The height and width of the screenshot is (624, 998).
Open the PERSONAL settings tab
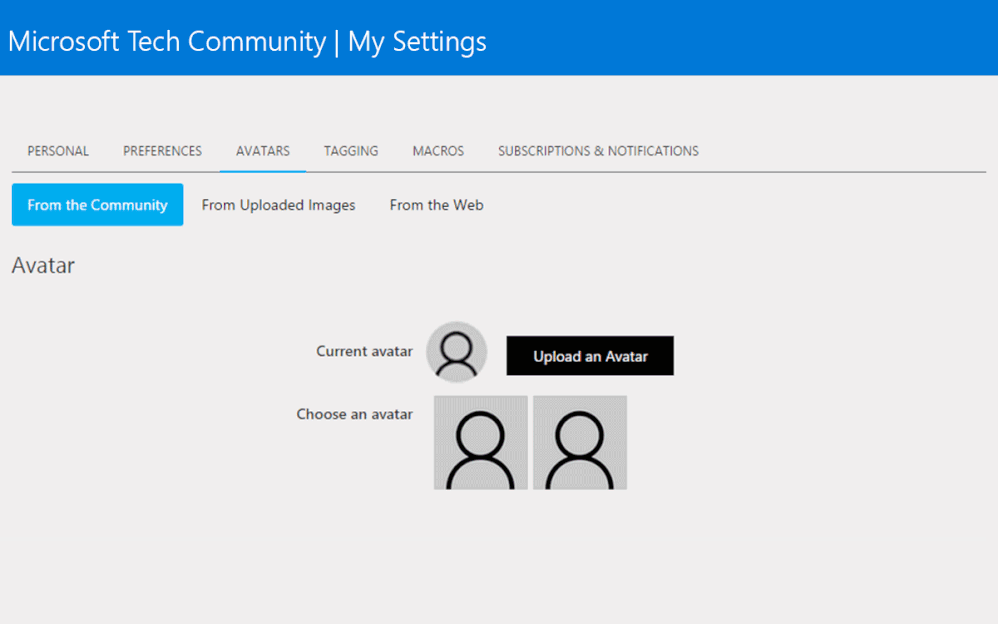click(58, 151)
